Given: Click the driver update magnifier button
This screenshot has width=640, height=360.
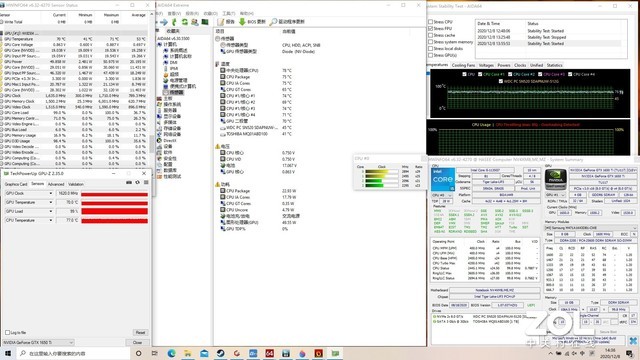Looking at the screenshot, I should coord(287,22).
